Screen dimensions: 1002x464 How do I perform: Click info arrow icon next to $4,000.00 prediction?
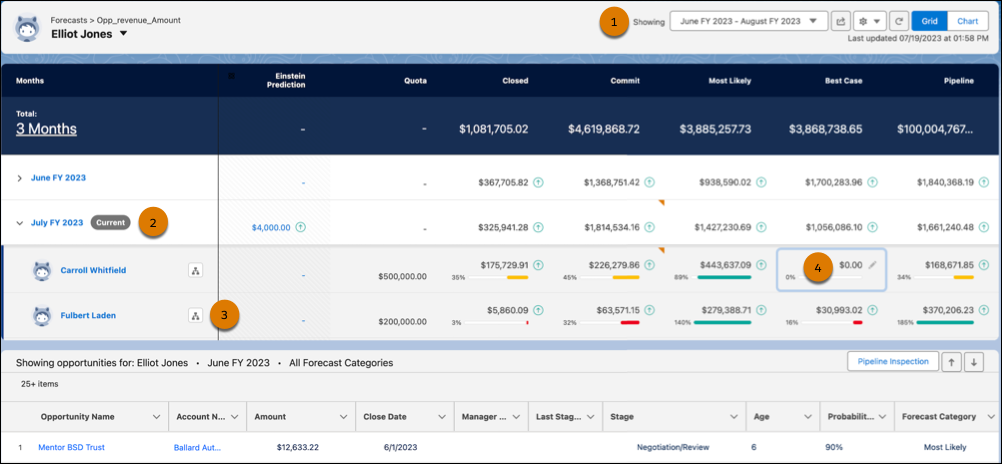(301, 227)
